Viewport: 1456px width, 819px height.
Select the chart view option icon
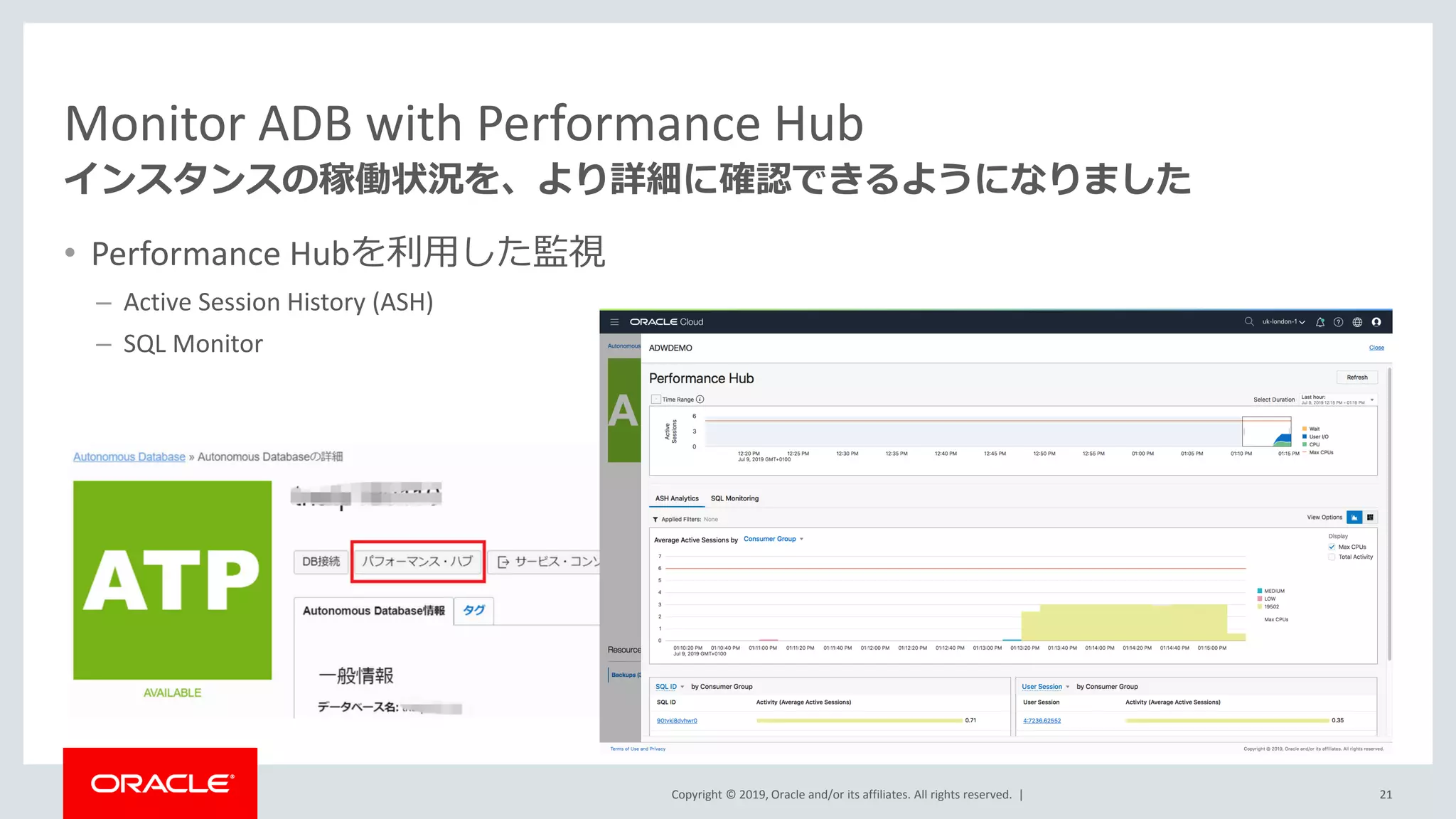click(x=1354, y=518)
